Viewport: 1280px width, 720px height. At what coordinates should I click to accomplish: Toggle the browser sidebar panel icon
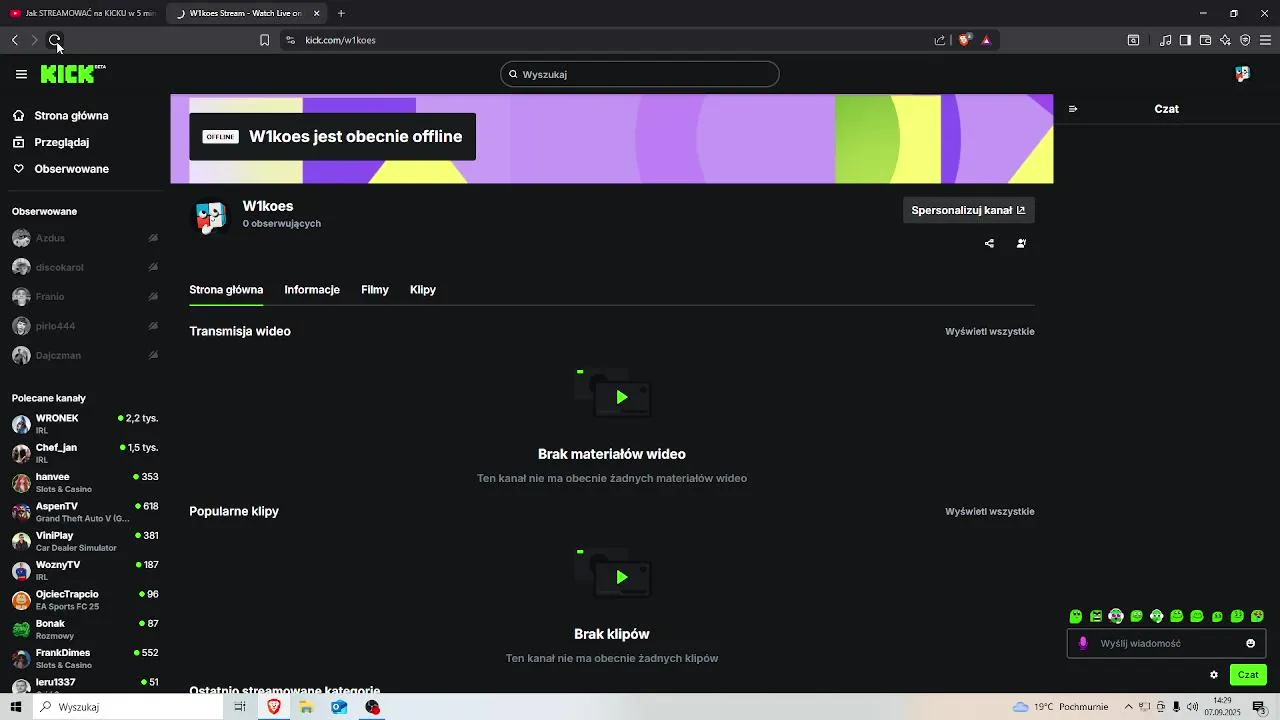pyautogui.click(x=1185, y=40)
